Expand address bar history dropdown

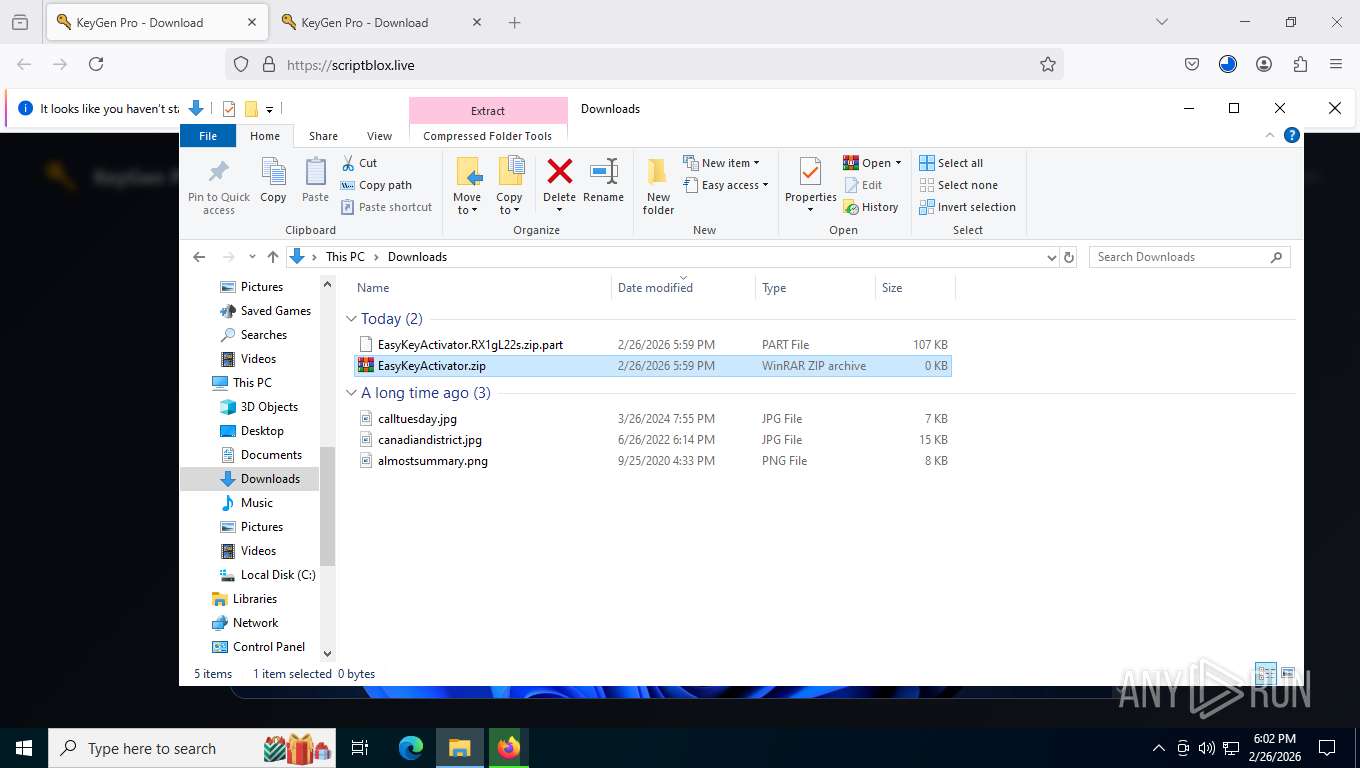click(1051, 257)
